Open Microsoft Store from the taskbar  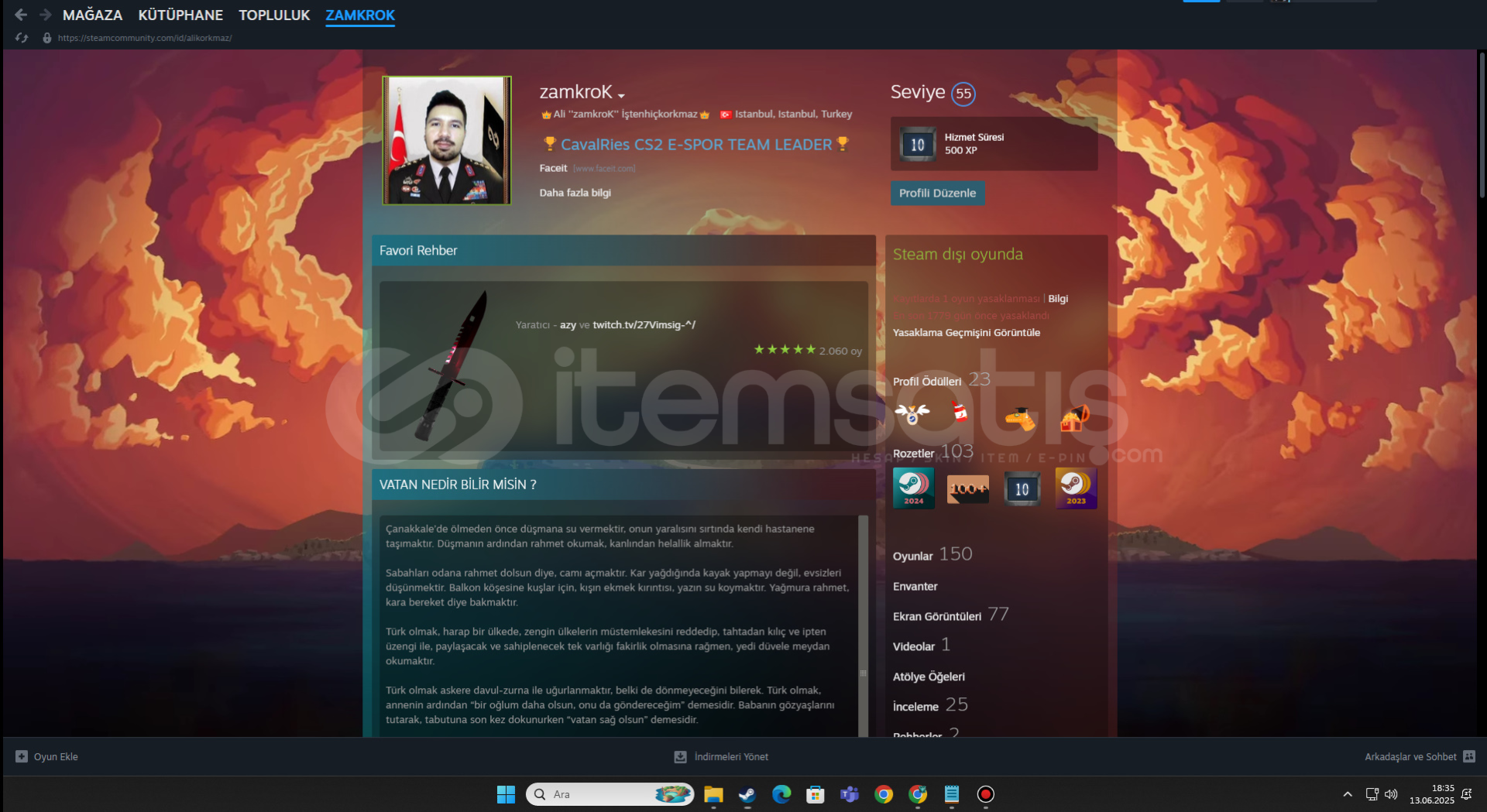[816, 794]
